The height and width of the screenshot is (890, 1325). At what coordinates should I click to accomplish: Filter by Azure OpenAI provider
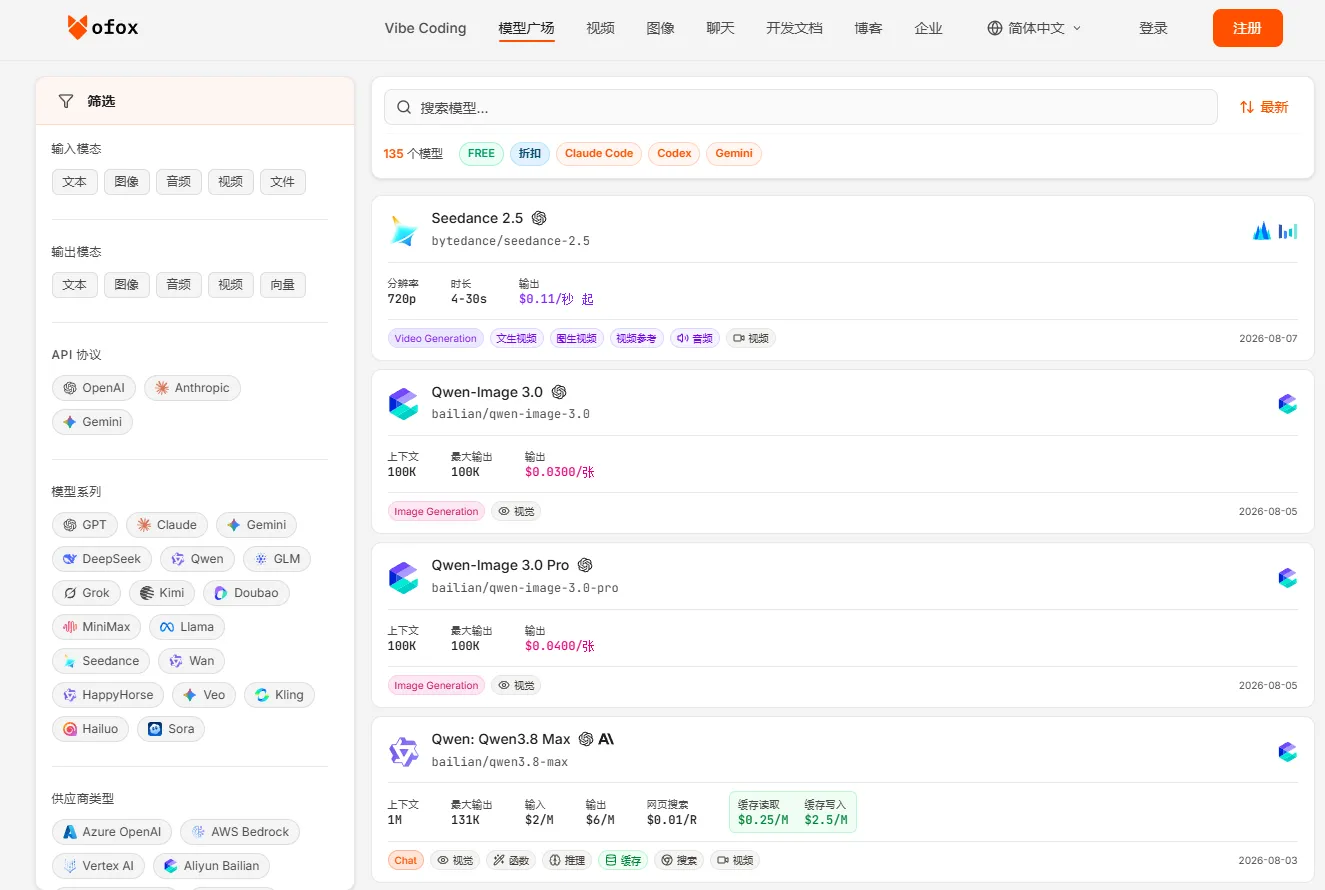tap(112, 832)
